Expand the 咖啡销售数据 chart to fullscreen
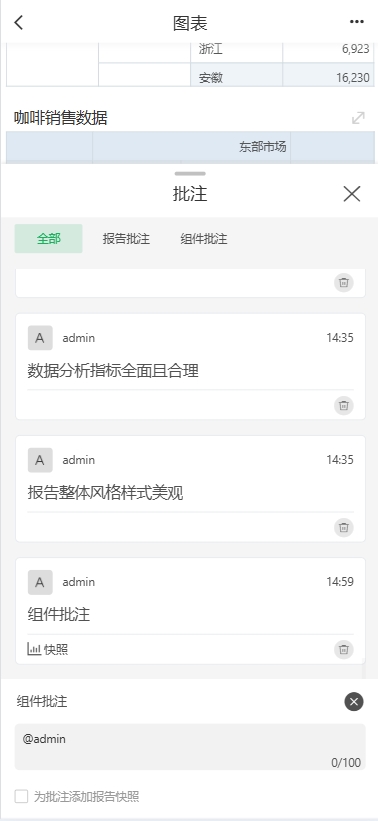The image size is (378, 821). tap(358, 118)
